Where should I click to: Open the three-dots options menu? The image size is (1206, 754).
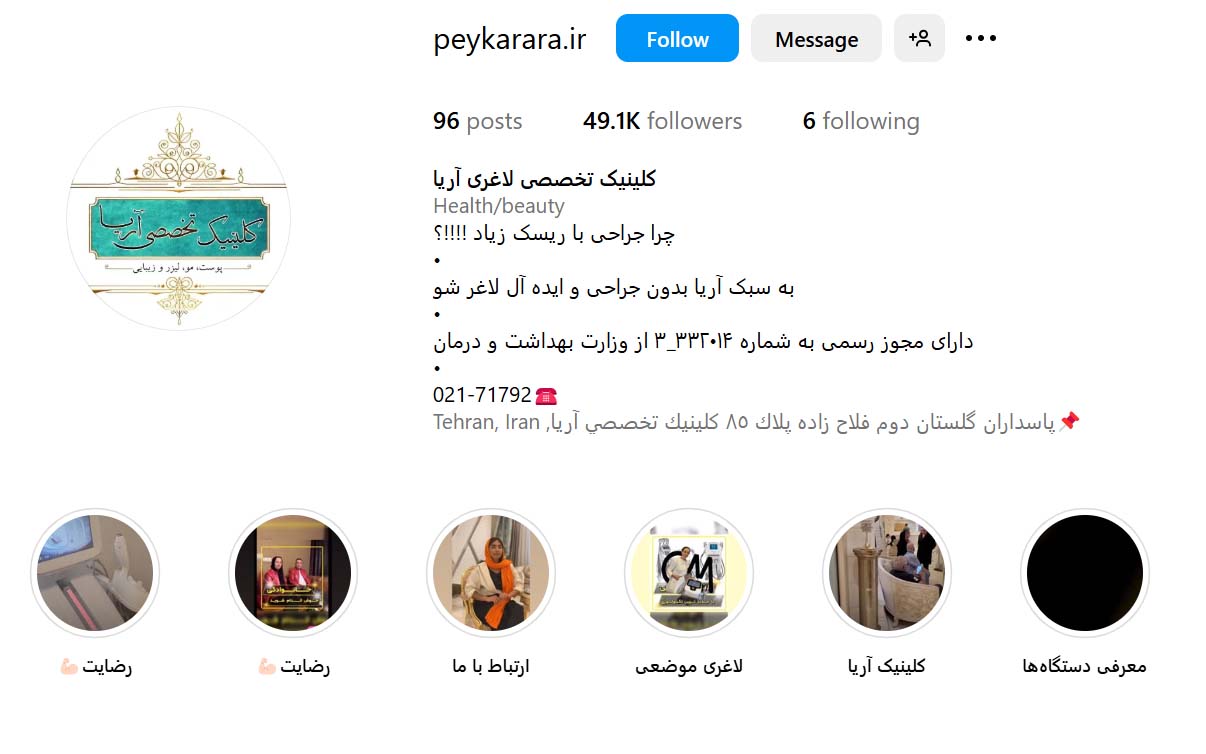point(981,39)
